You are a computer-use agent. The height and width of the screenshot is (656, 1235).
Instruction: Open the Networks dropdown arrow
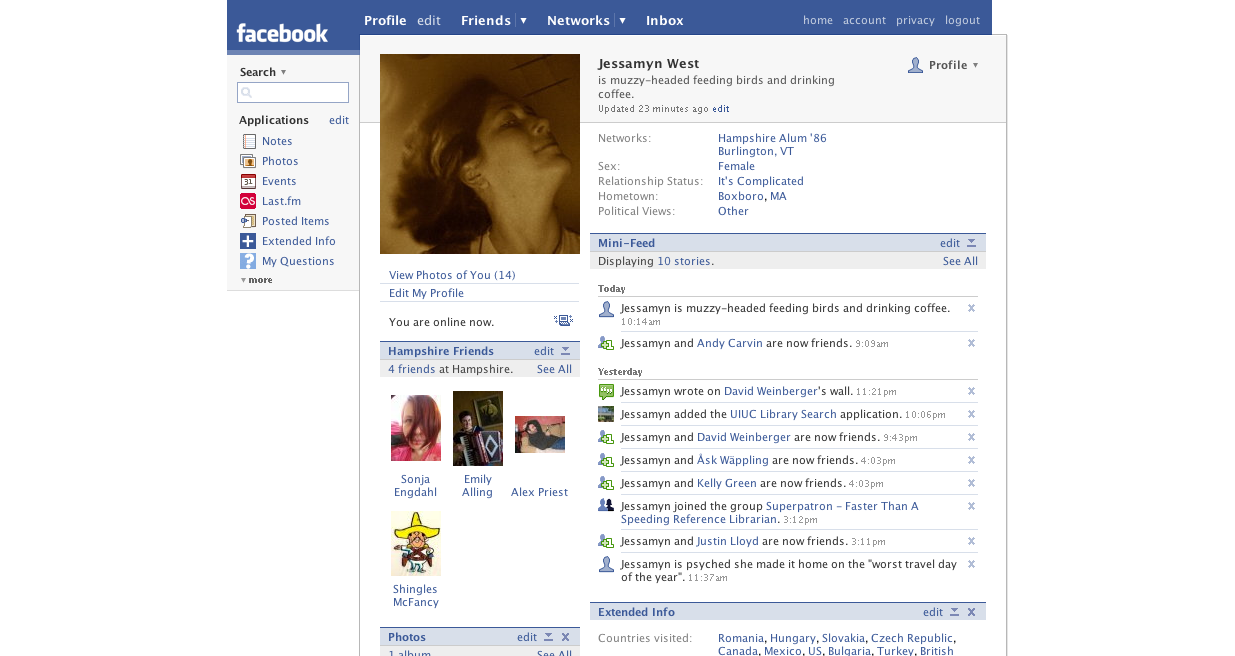[x=622, y=20]
